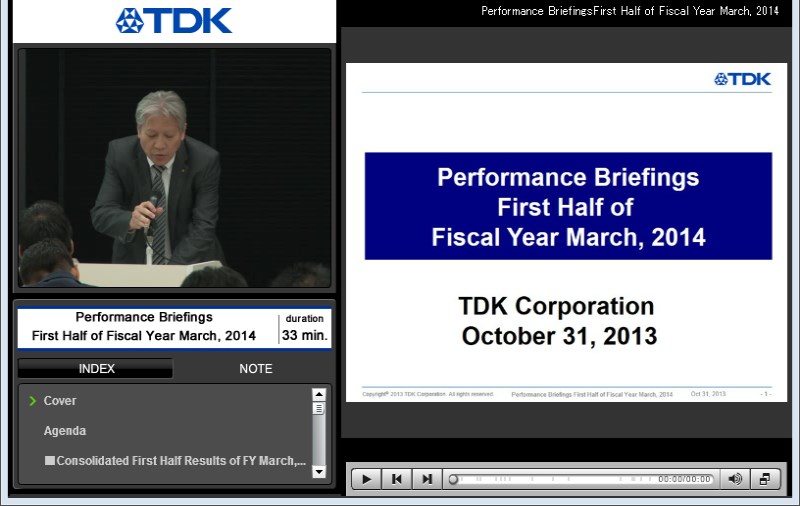The width and height of the screenshot is (800, 506).
Task: Click the TDK logo on the slide
Action: (x=742, y=79)
